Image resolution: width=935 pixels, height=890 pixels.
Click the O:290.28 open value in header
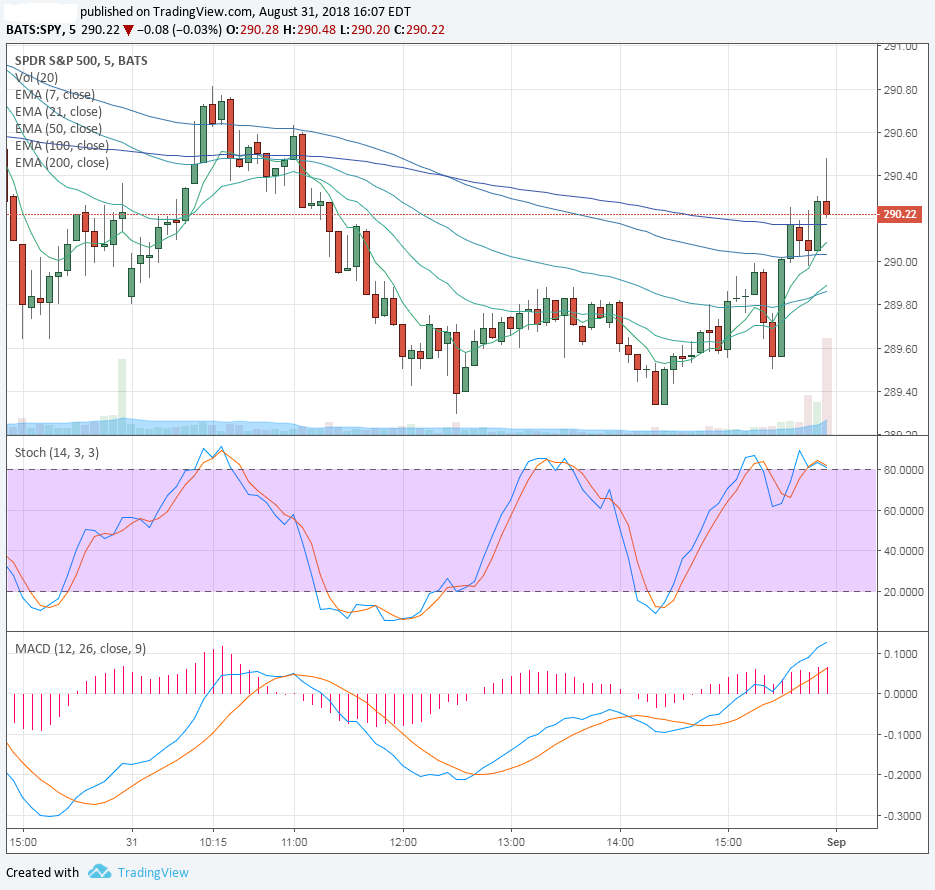[252, 30]
